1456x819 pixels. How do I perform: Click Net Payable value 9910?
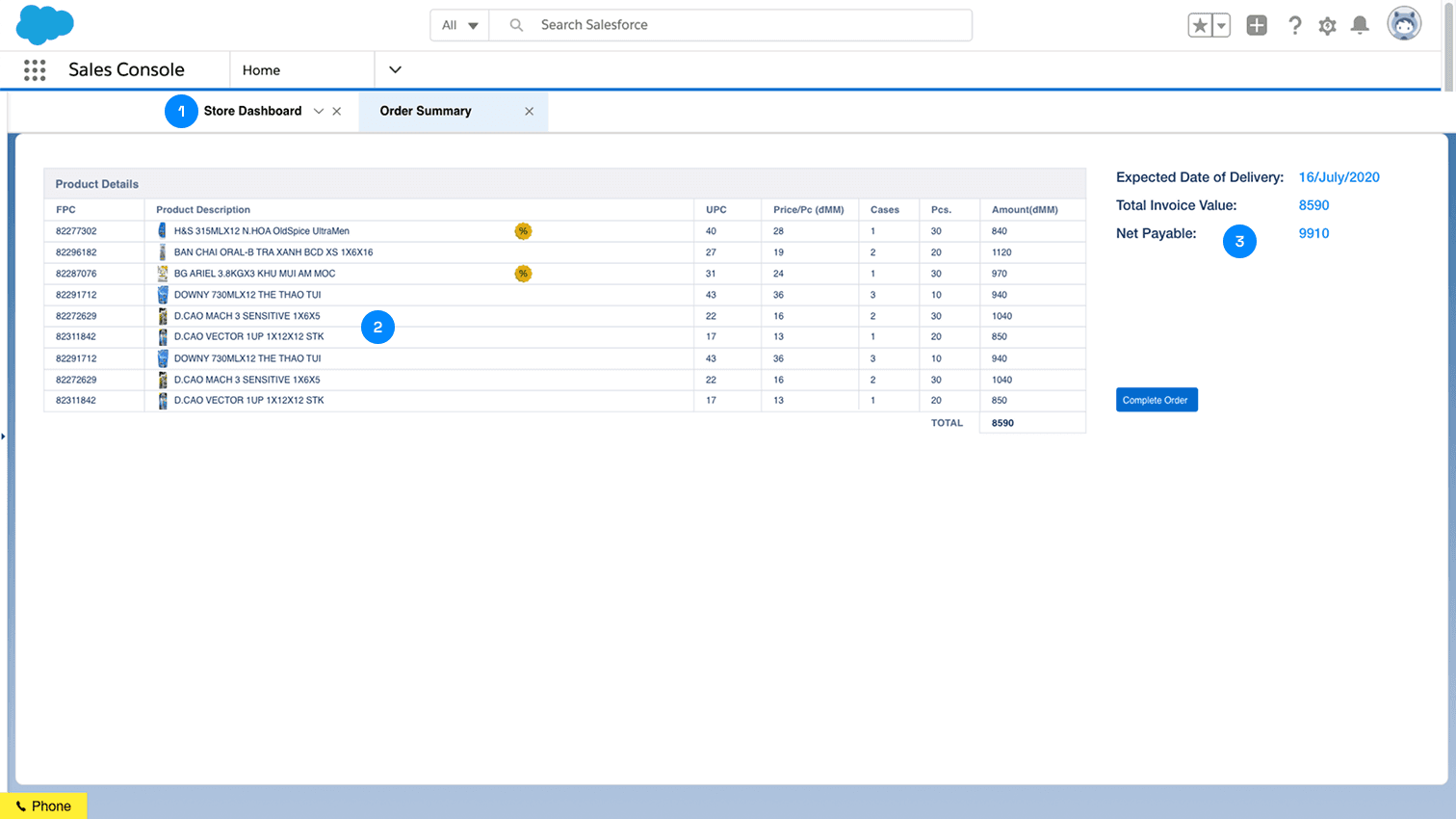click(x=1313, y=233)
